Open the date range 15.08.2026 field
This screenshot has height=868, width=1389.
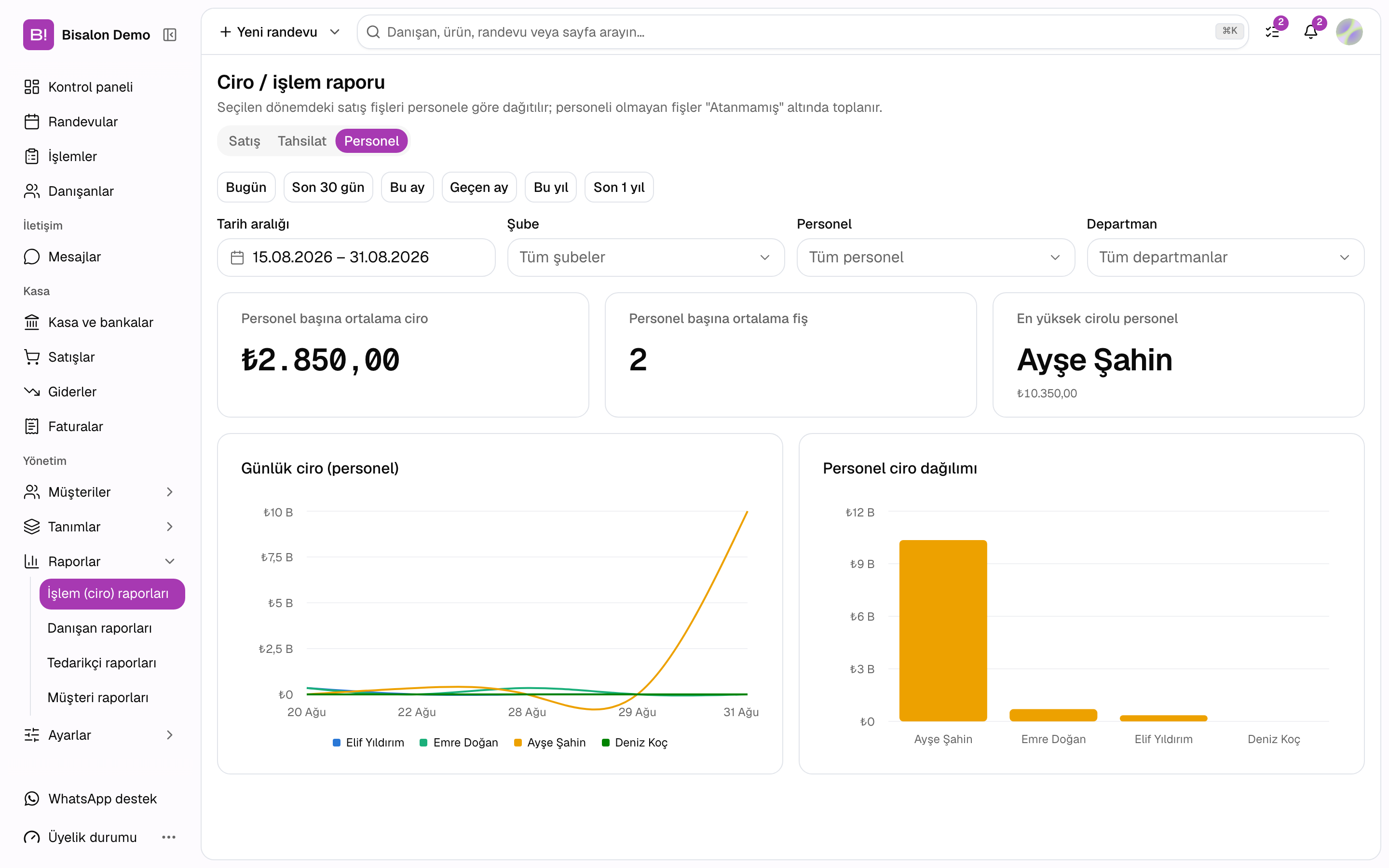pyautogui.click(x=356, y=257)
